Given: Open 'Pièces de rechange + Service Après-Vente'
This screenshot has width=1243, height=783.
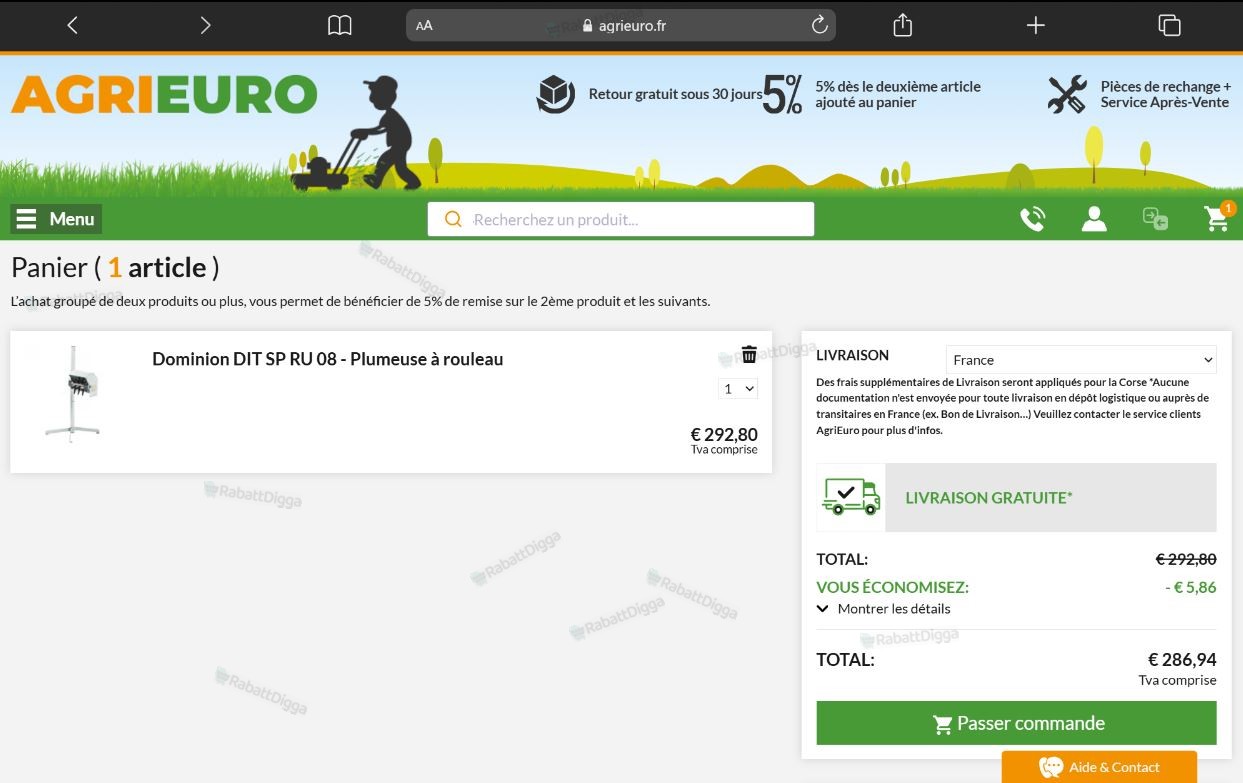Looking at the screenshot, I should click(1166, 94).
